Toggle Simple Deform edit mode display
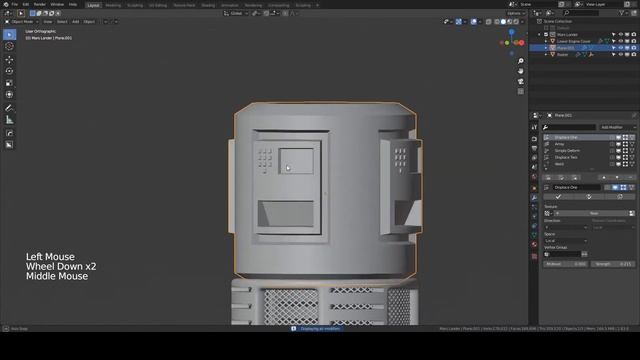Image resolution: width=640 pixels, height=360 pixels. click(625, 151)
